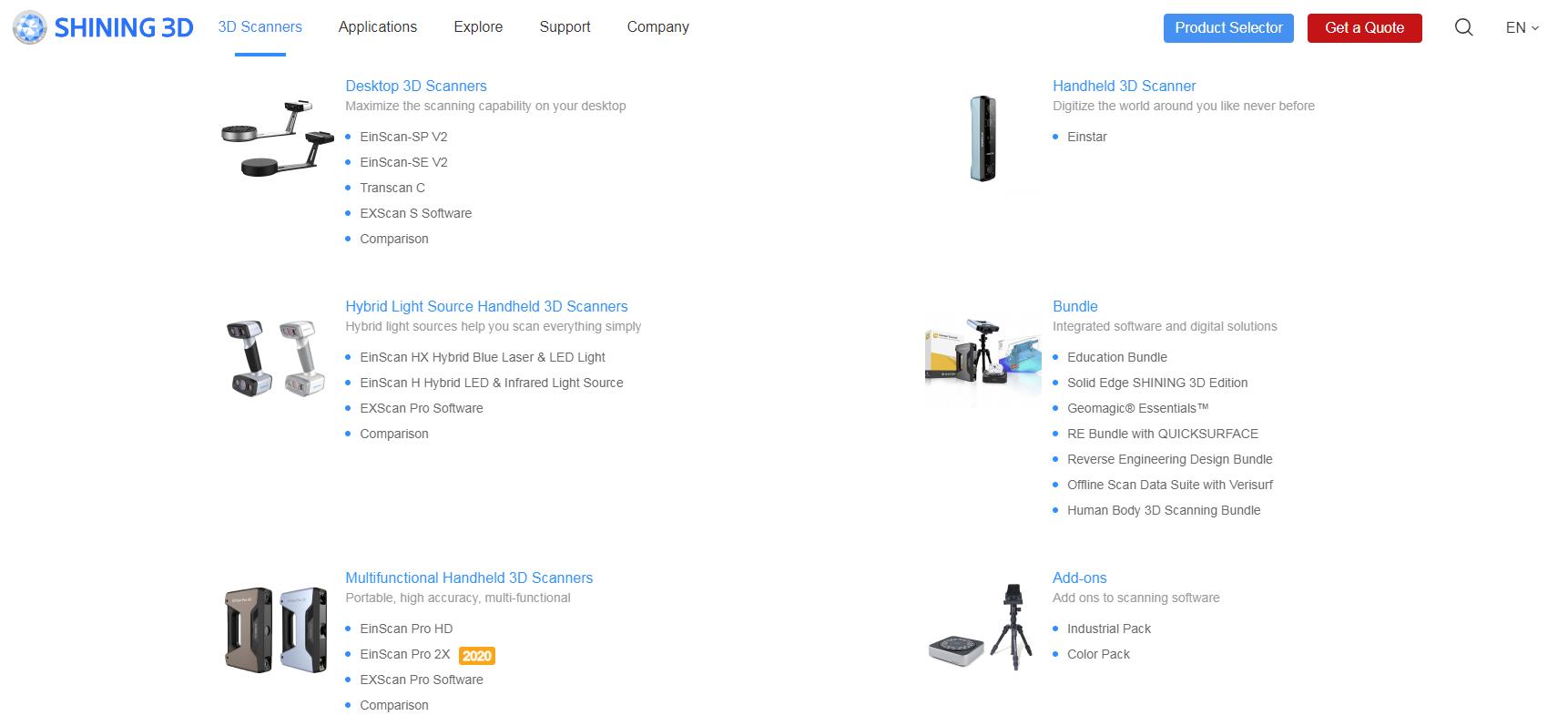Click the Get a Quote button
Screen dimensions: 1568x726
click(1364, 27)
